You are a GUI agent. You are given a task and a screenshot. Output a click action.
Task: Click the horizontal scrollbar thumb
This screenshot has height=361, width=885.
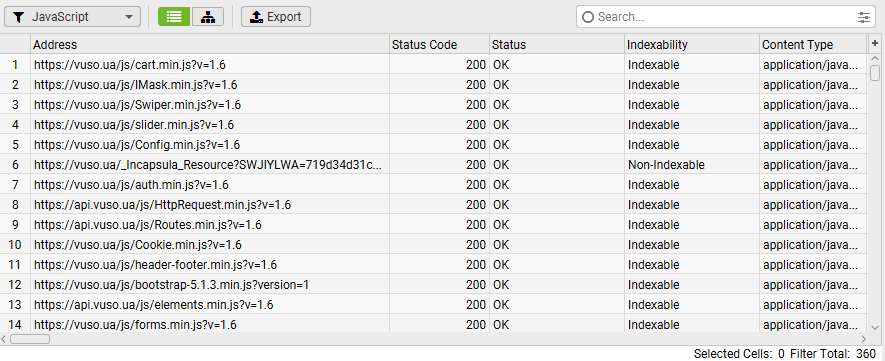[30, 339]
